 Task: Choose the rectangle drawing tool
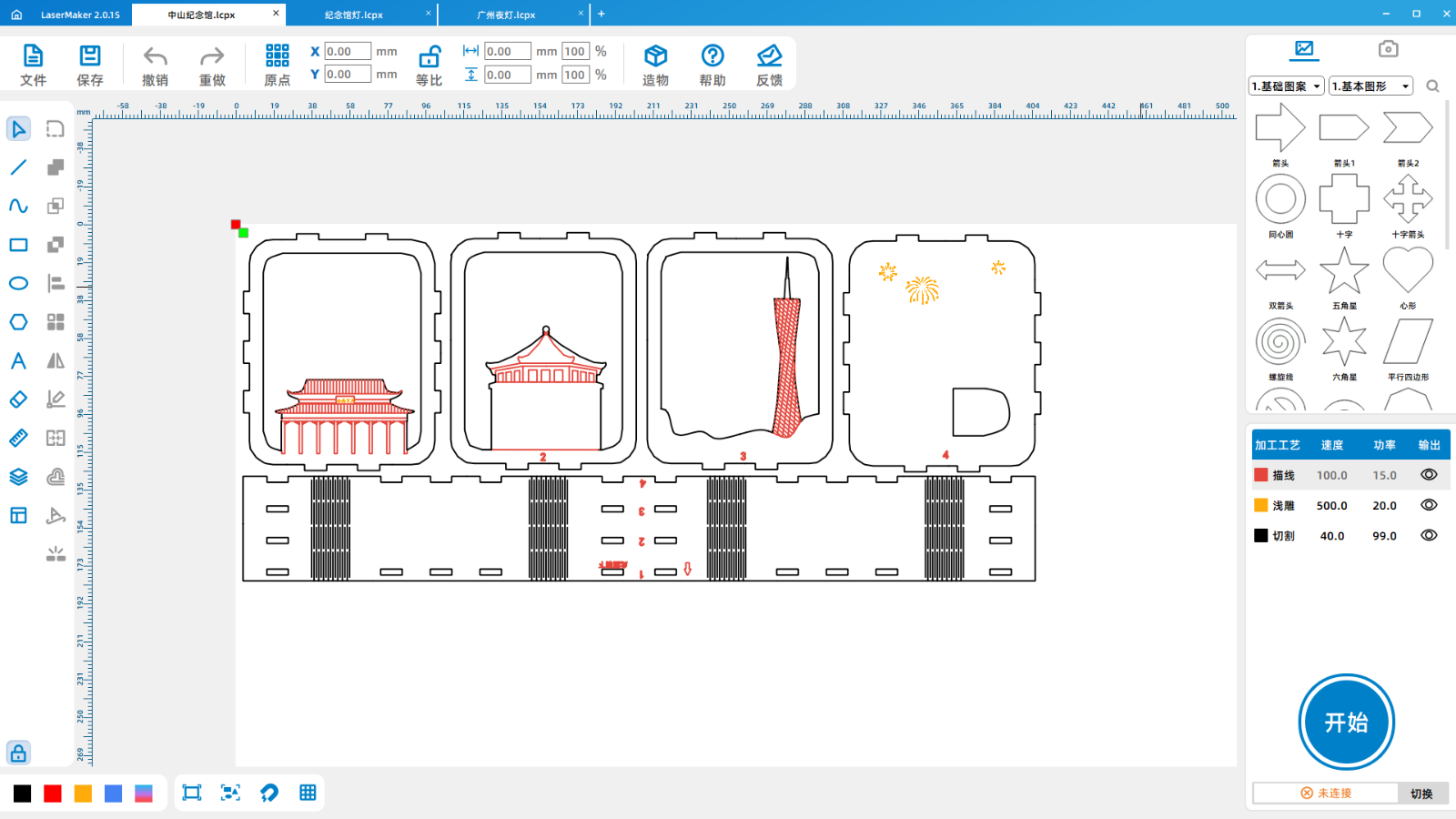point(18,245)
